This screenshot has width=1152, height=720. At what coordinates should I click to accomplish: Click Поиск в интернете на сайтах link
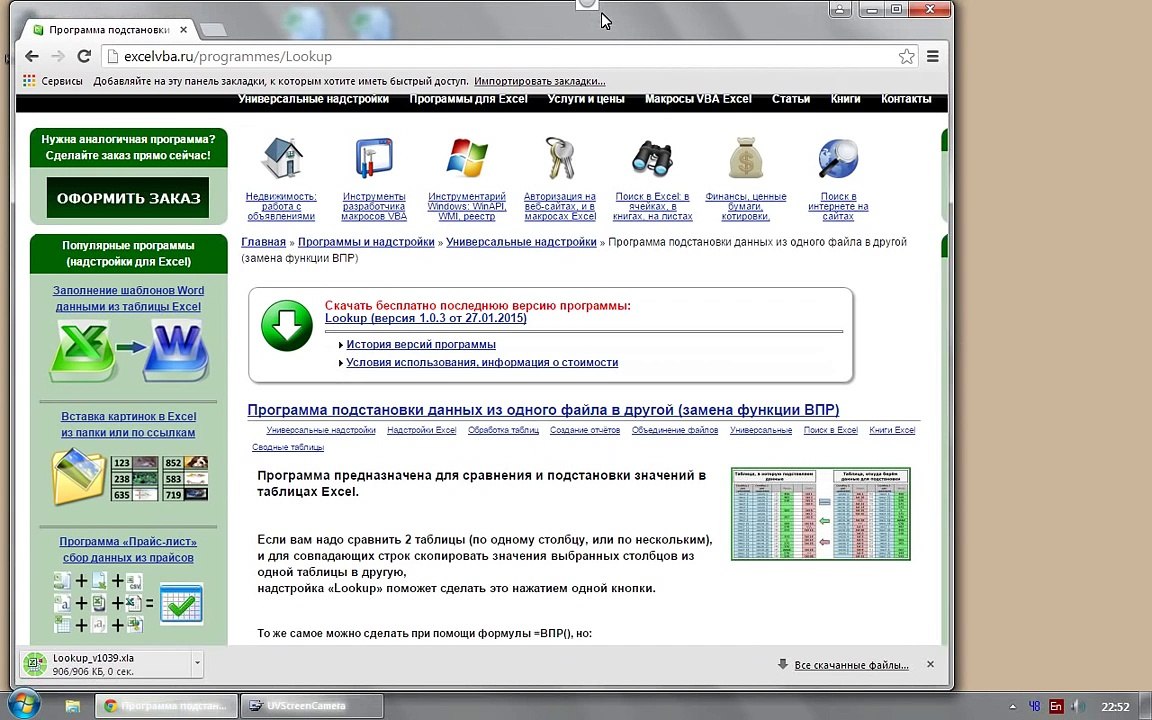click(x=838, y=206)
